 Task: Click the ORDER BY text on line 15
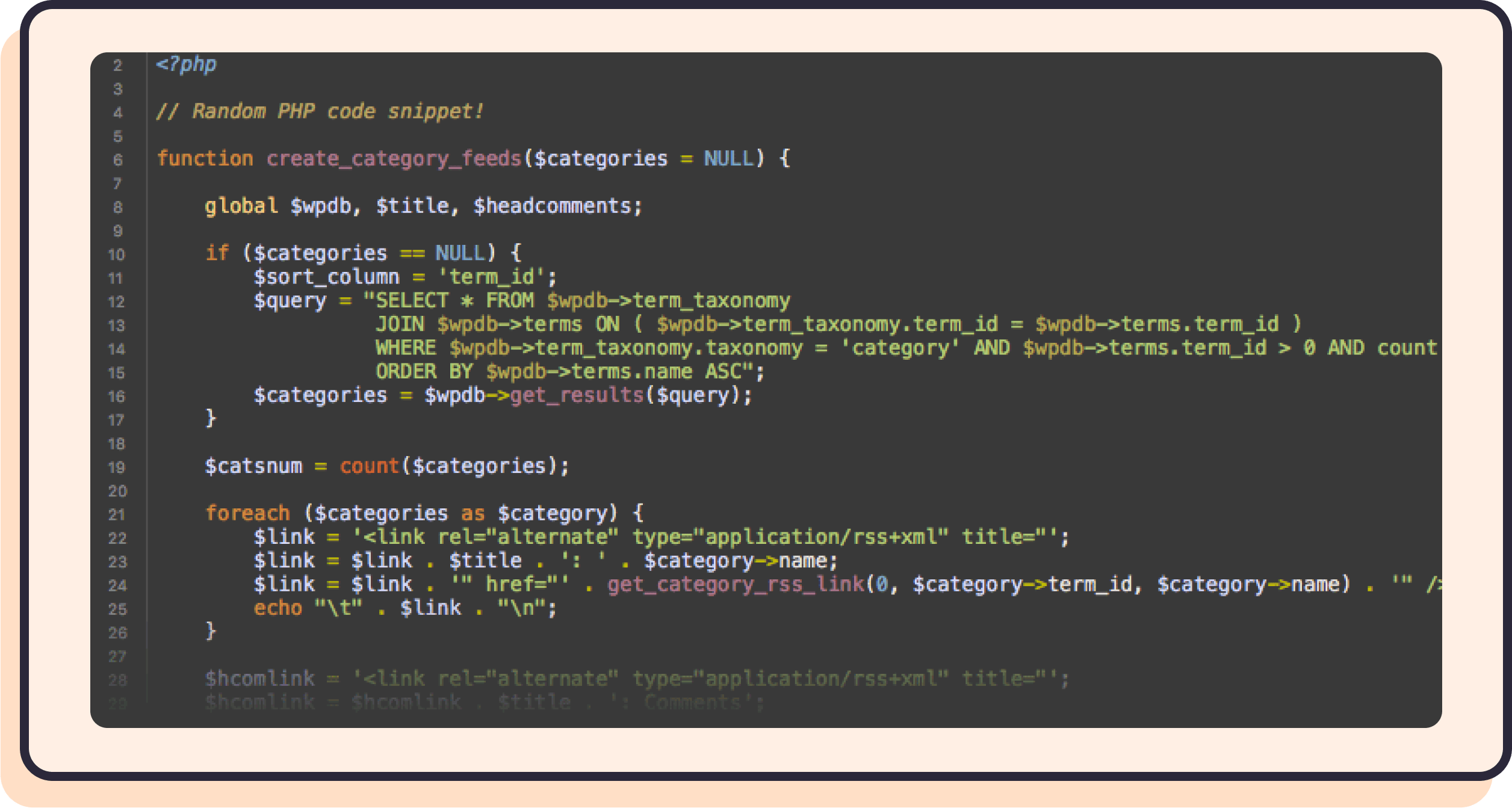(x=424, y=372)
